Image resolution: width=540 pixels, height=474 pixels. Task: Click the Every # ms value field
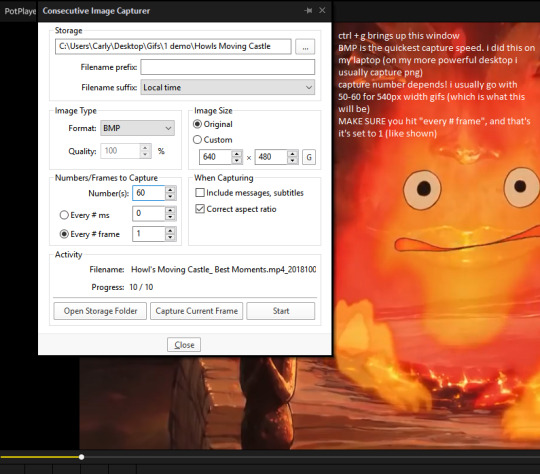point(149,214)
